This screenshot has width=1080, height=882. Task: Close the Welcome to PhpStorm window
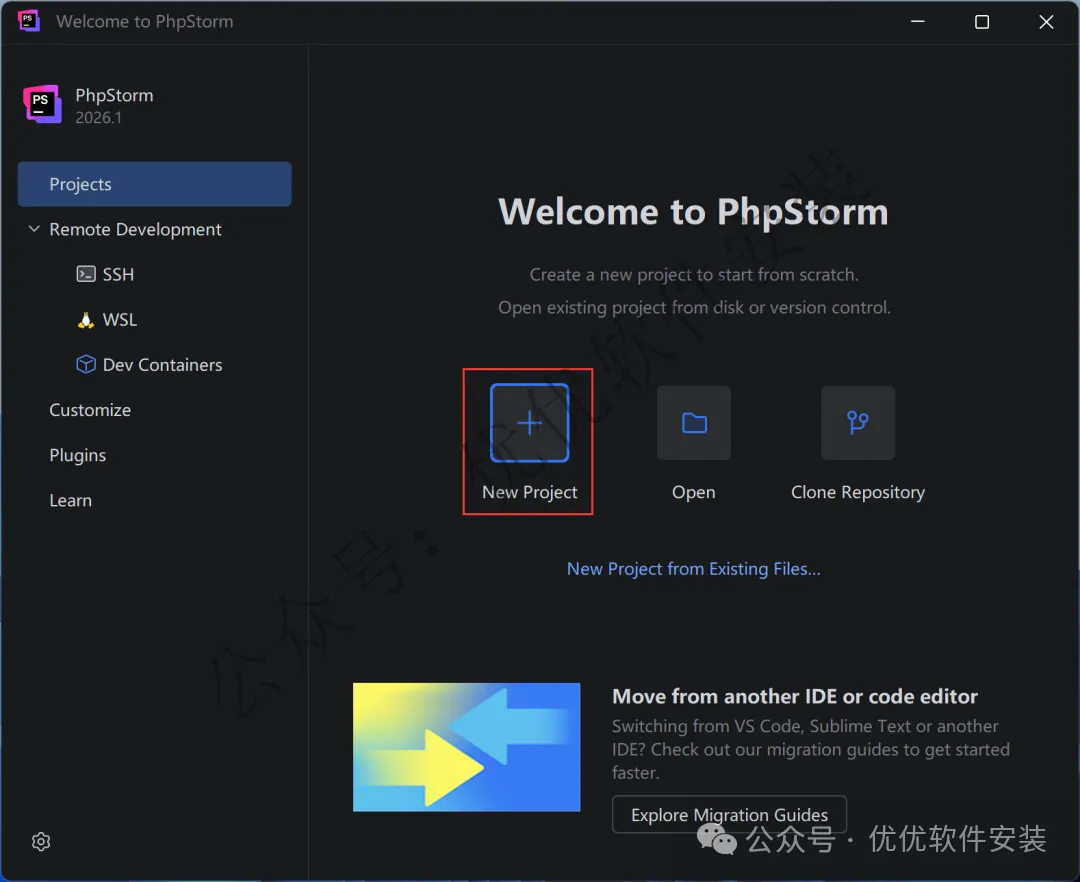pos(1046,21)
